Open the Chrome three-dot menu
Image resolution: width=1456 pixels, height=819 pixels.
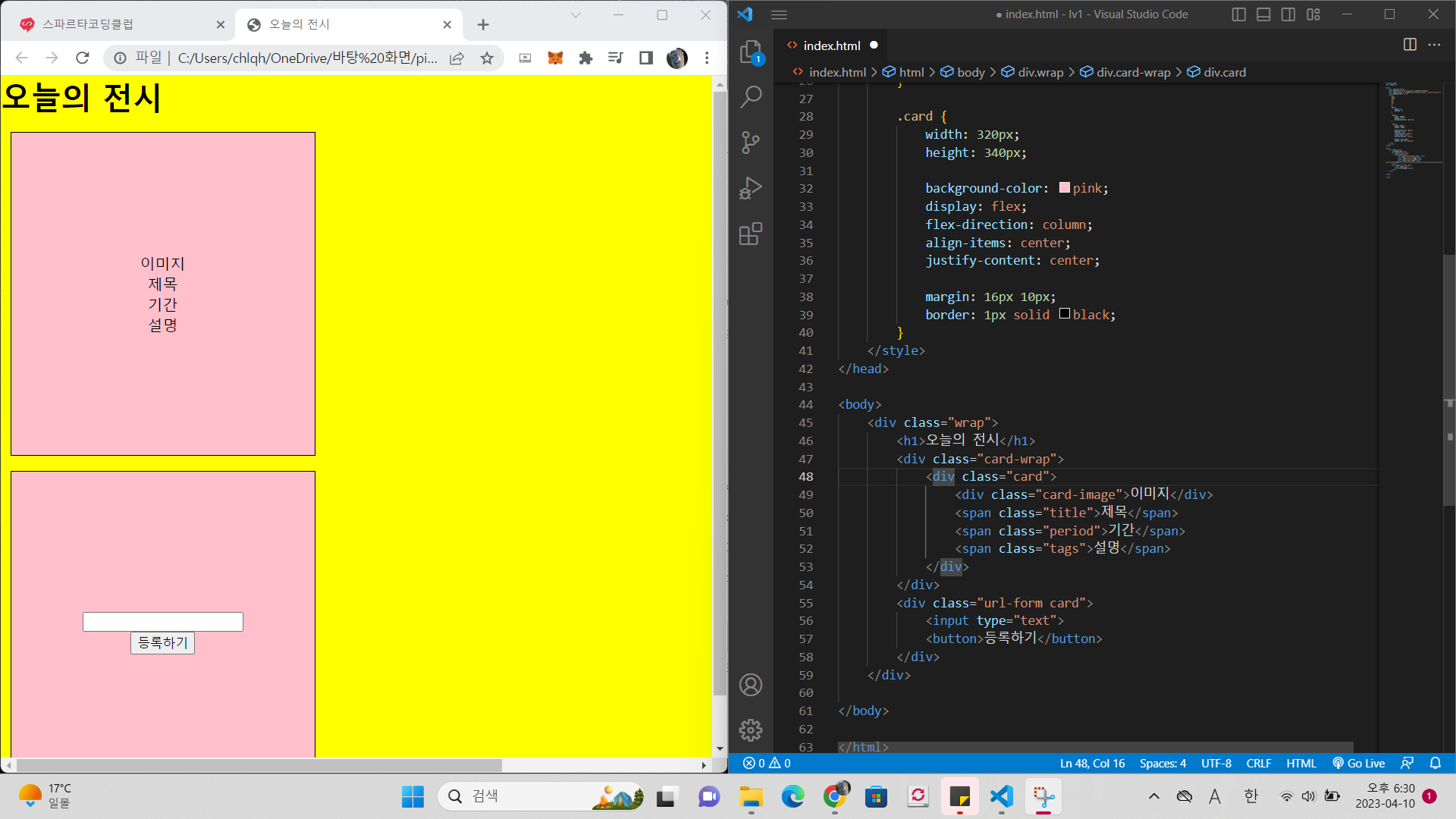(707, 58)
